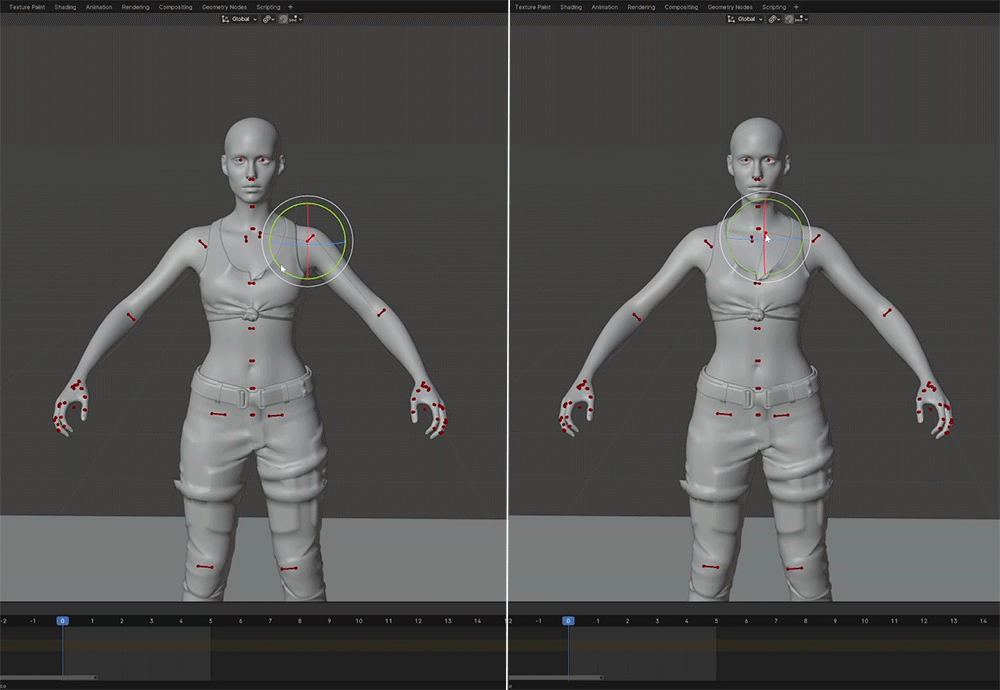Open Shading workspace in left window
Image resolution: width=1000 pixels, height=690 pixels.
(x=65, y=7)
